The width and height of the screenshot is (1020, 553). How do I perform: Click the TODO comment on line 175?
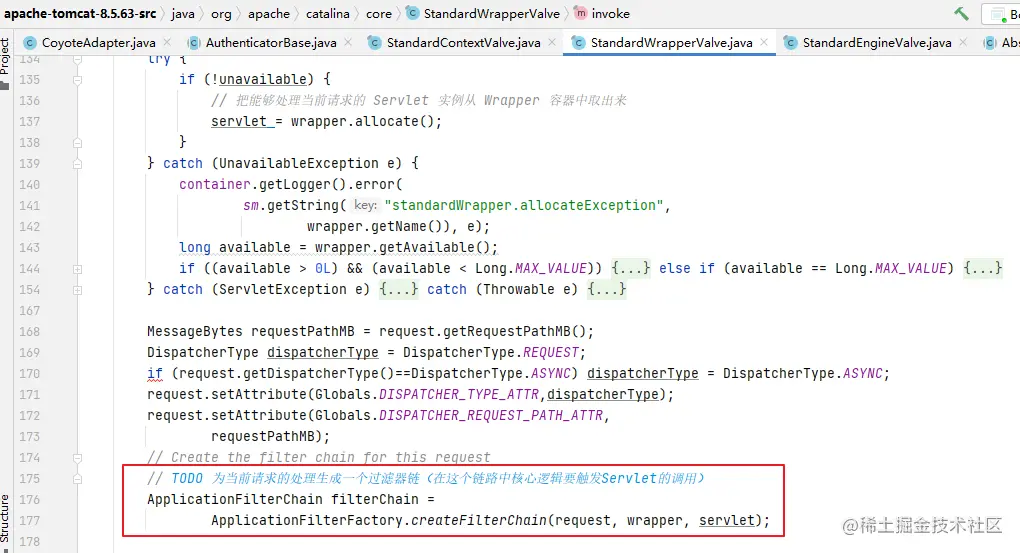(x=426, y=478)
